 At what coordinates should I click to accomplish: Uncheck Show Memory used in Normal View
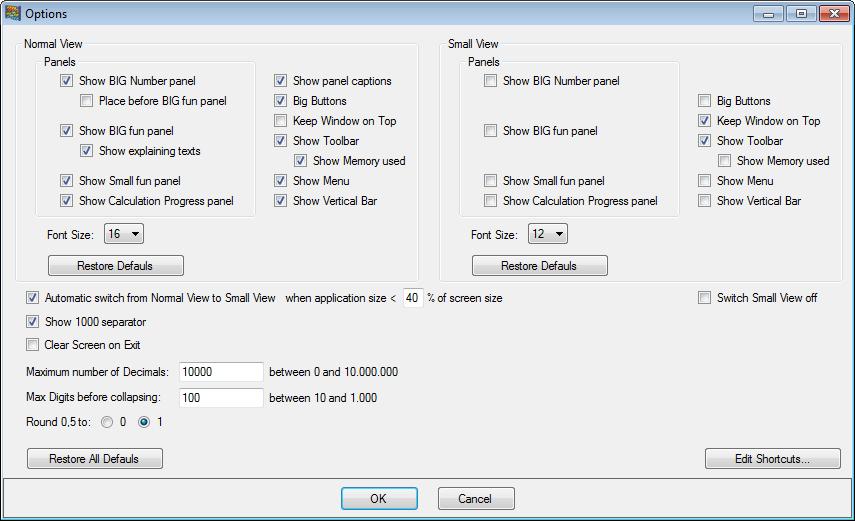click(x=301, y=161)
